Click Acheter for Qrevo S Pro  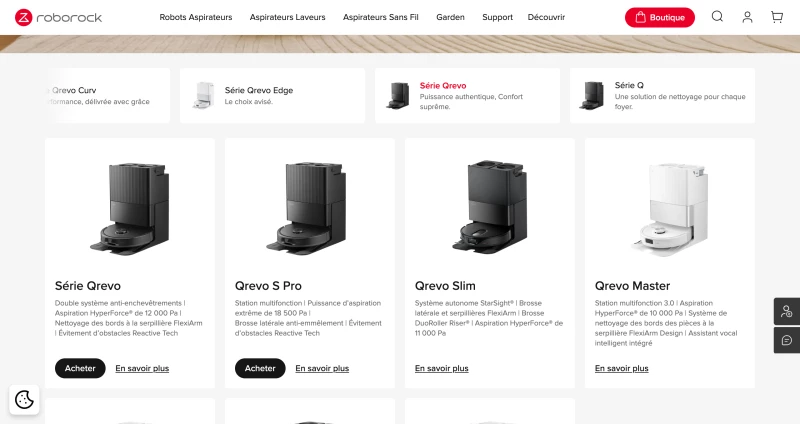pos(260,368)
